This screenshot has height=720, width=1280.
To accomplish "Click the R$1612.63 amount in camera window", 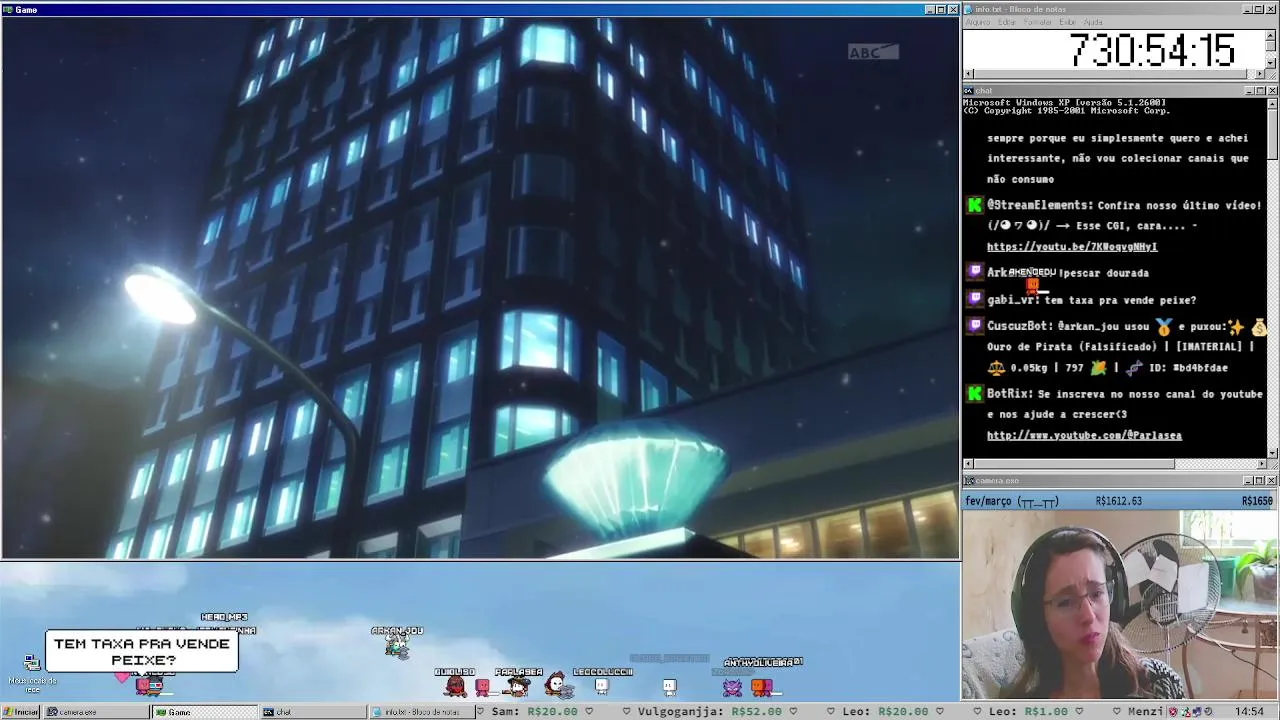I will click(1118, 501).
